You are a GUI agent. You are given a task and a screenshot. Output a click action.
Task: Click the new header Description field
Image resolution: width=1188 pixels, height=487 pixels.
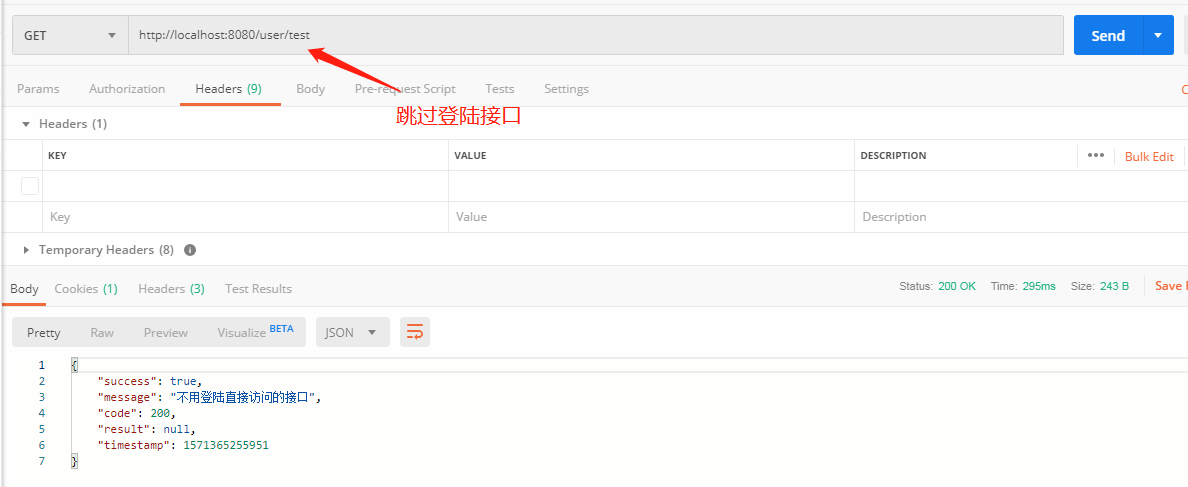(x=1021, y=217)
